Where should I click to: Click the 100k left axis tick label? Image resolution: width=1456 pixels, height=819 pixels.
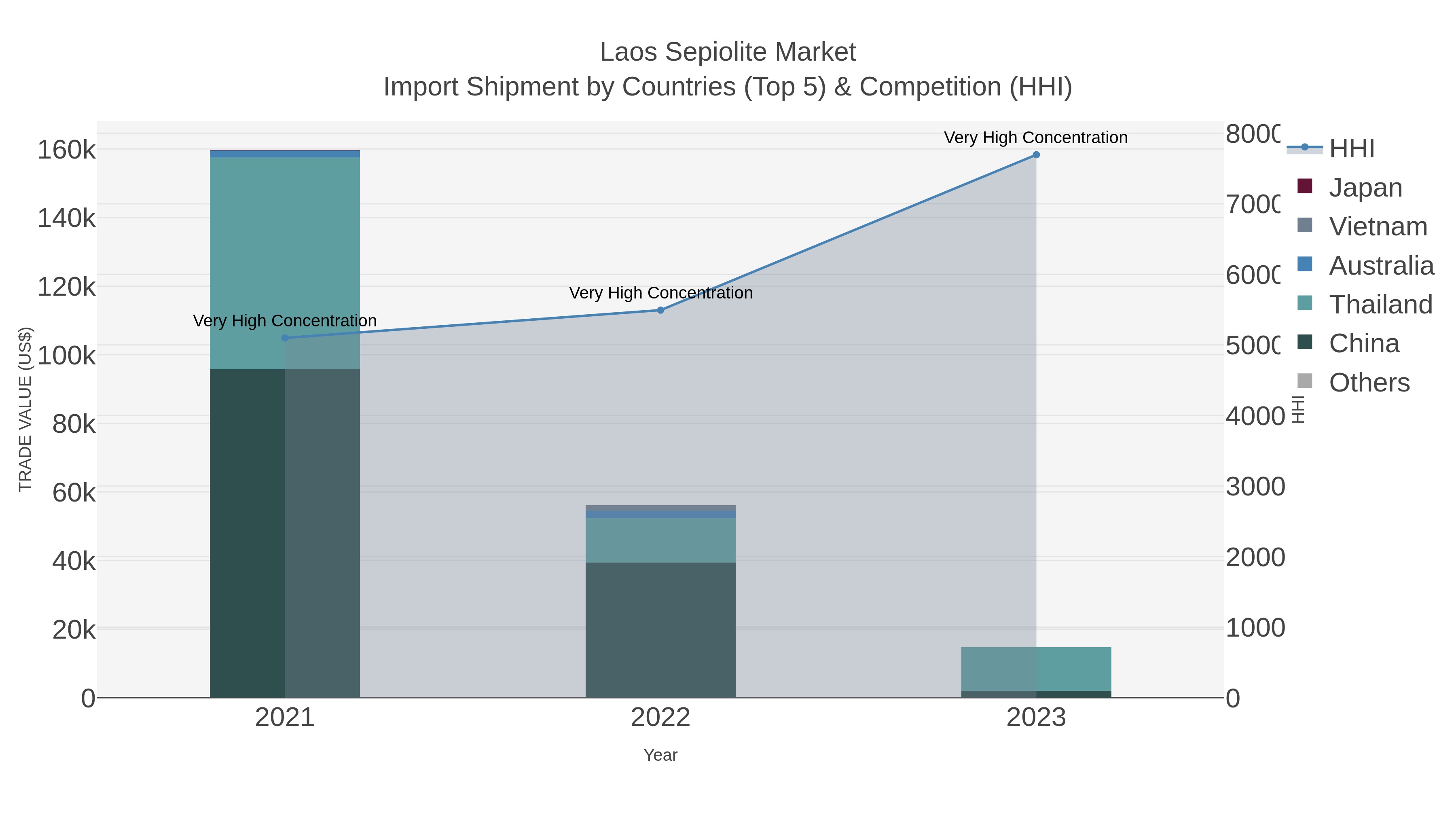click(66, 356)
